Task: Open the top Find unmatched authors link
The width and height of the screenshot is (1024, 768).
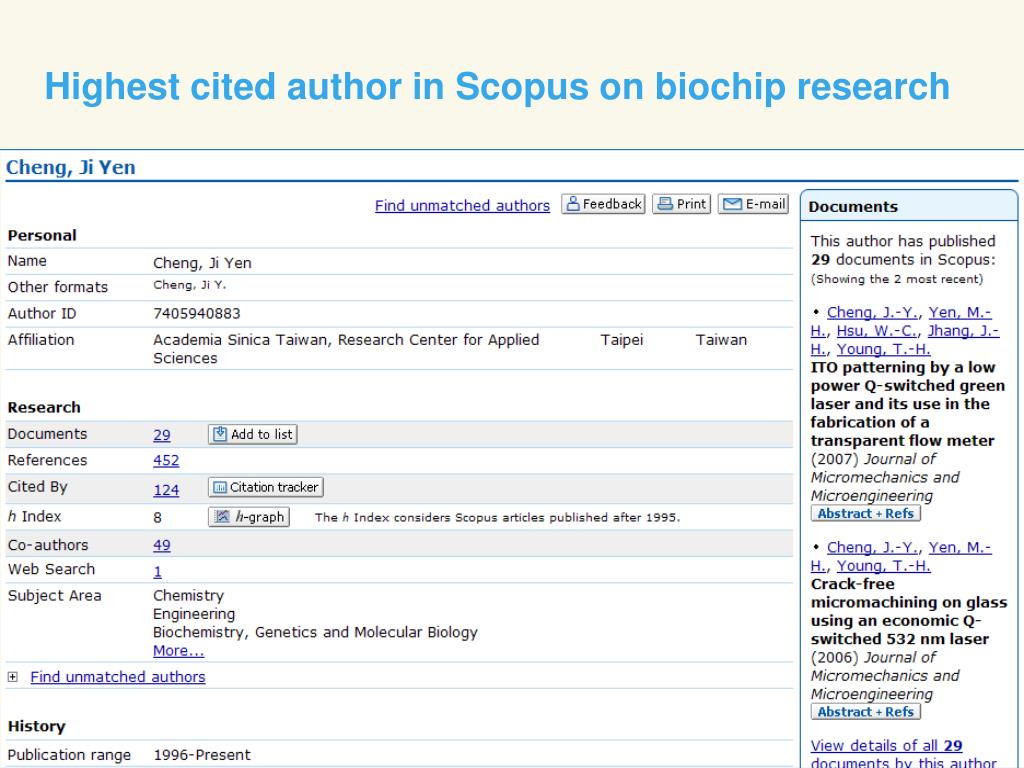Action: 462,205
